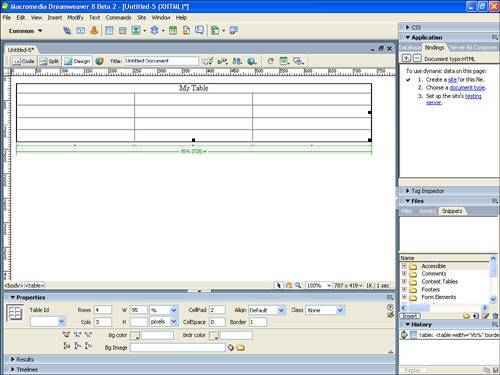Open the Modify menu
Viewport: 500px width, 375px height.
(75, 17)
